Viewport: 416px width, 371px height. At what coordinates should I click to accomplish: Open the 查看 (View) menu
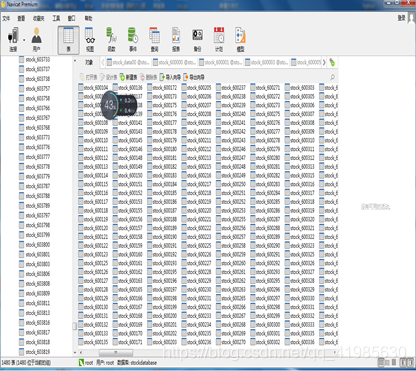click(x=21, y=18)
